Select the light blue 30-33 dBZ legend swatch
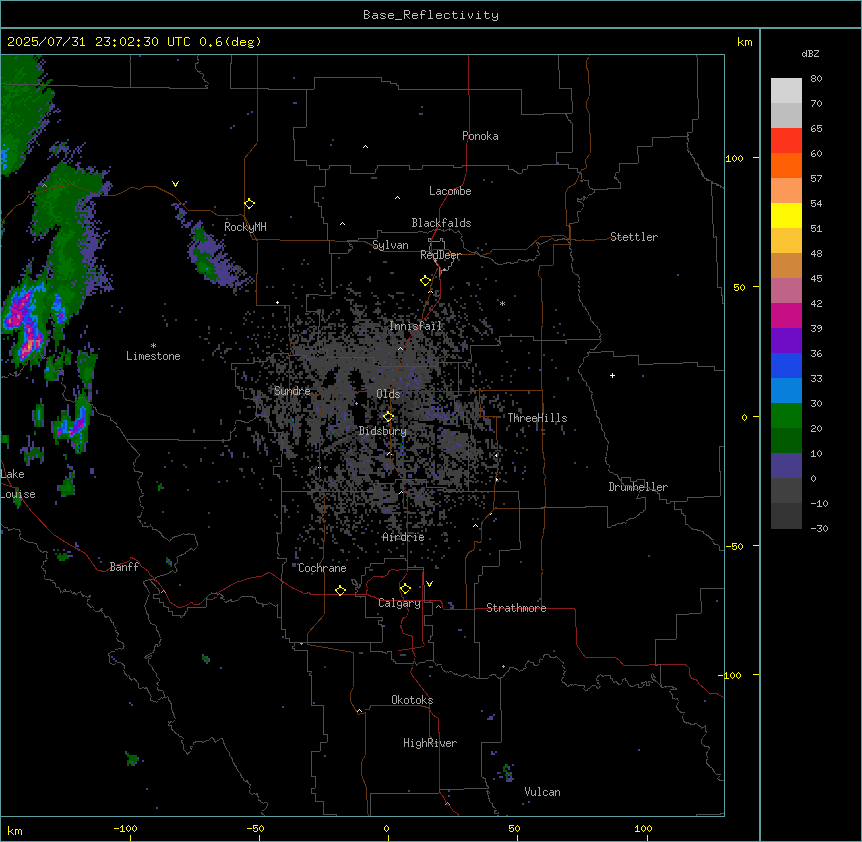 click(x=786, y=391)
